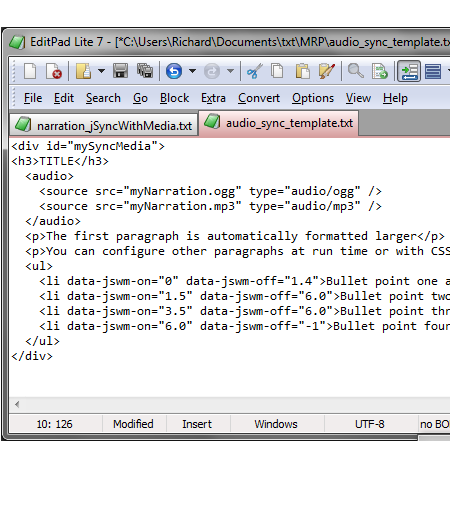This screenshot has width=450, height=519.
Task: Click the myNarration.ogg source line
Action: pos(211,191)
